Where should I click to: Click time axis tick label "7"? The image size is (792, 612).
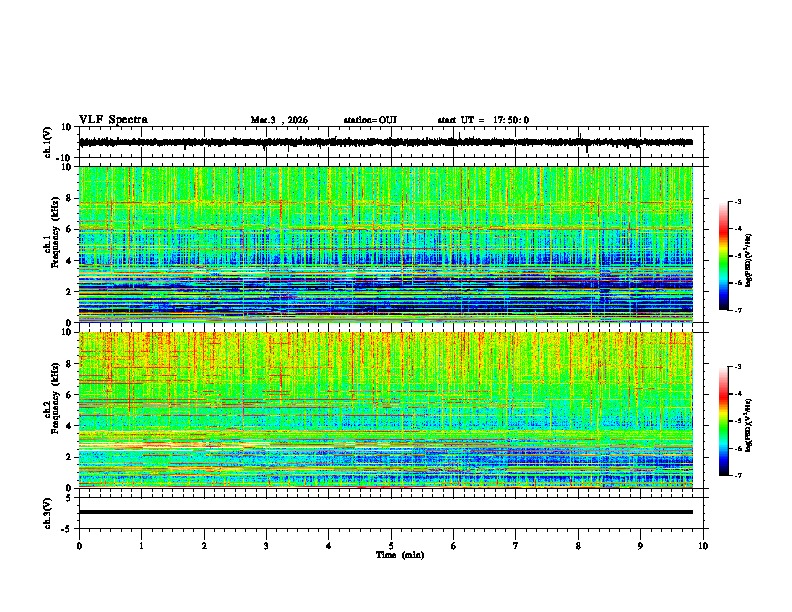point(516,546)
